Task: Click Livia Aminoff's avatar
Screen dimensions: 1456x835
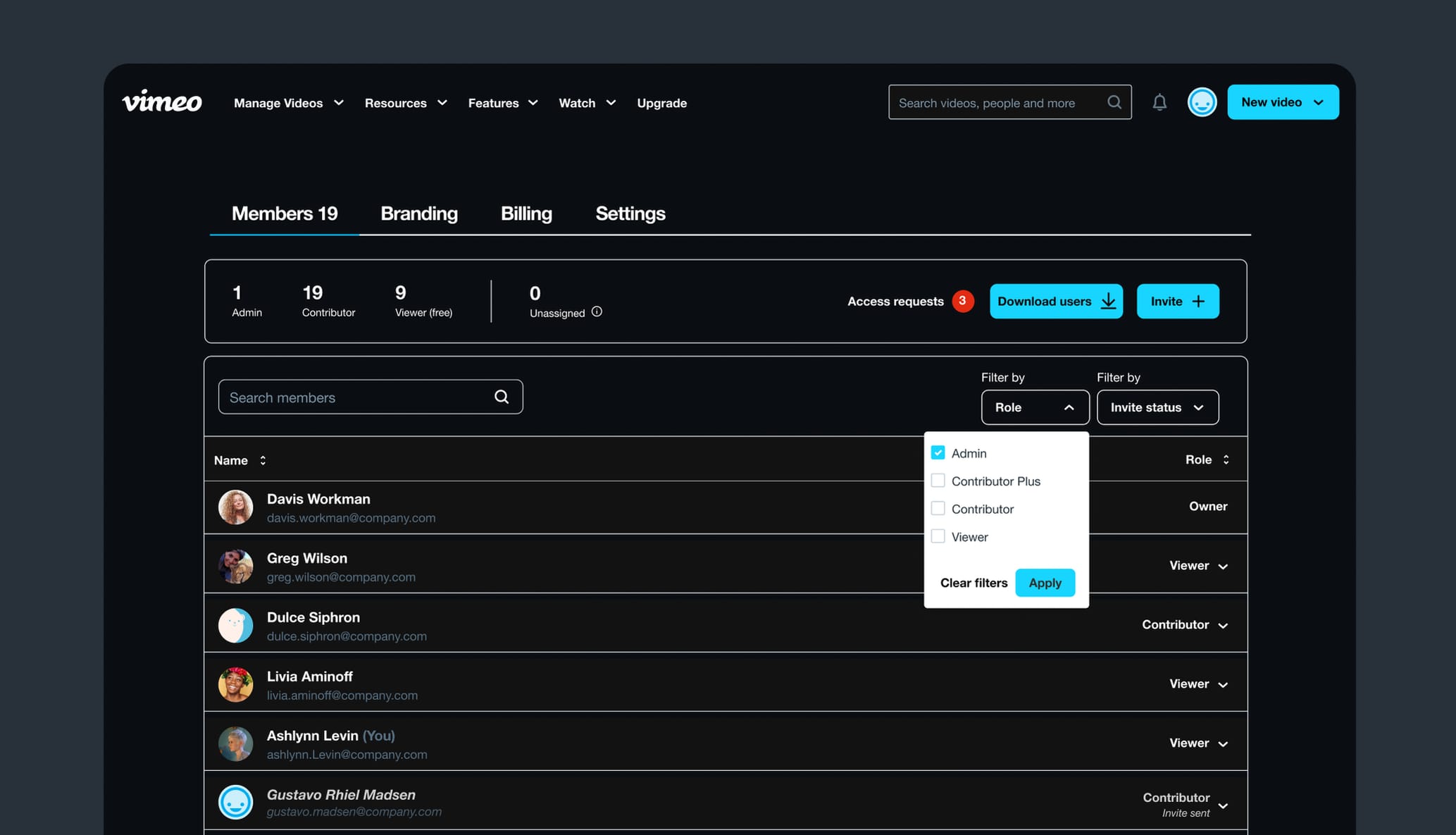Action: pyautogui.click(x=235, y=685)
